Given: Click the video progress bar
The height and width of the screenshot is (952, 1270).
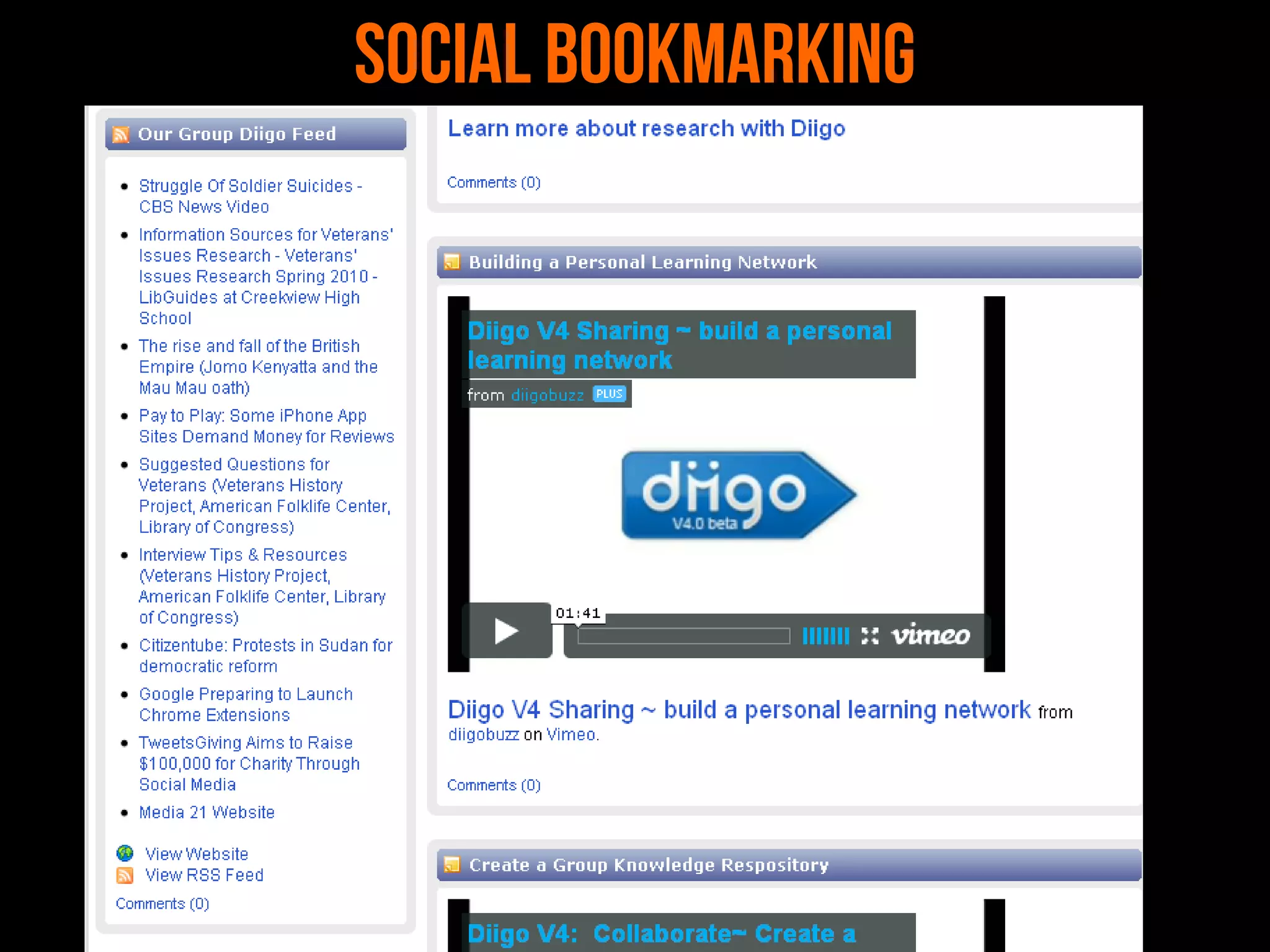Looking at the screenshot, I should point(683,636).
